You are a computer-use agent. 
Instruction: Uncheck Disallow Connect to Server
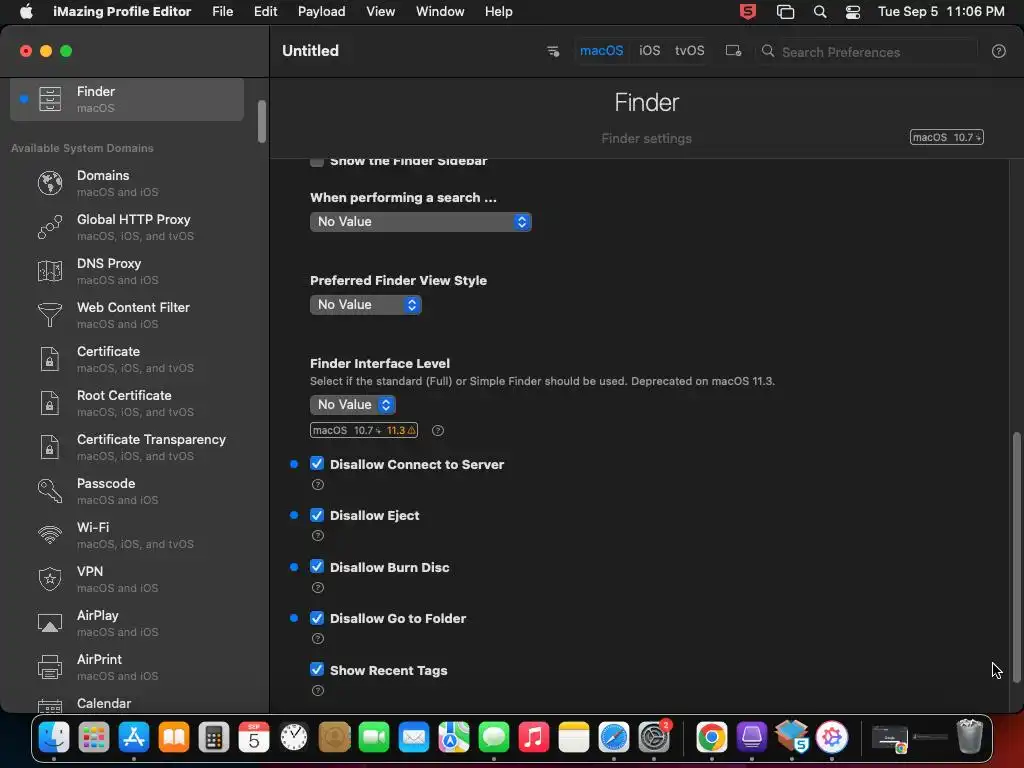tap(317, 464)
